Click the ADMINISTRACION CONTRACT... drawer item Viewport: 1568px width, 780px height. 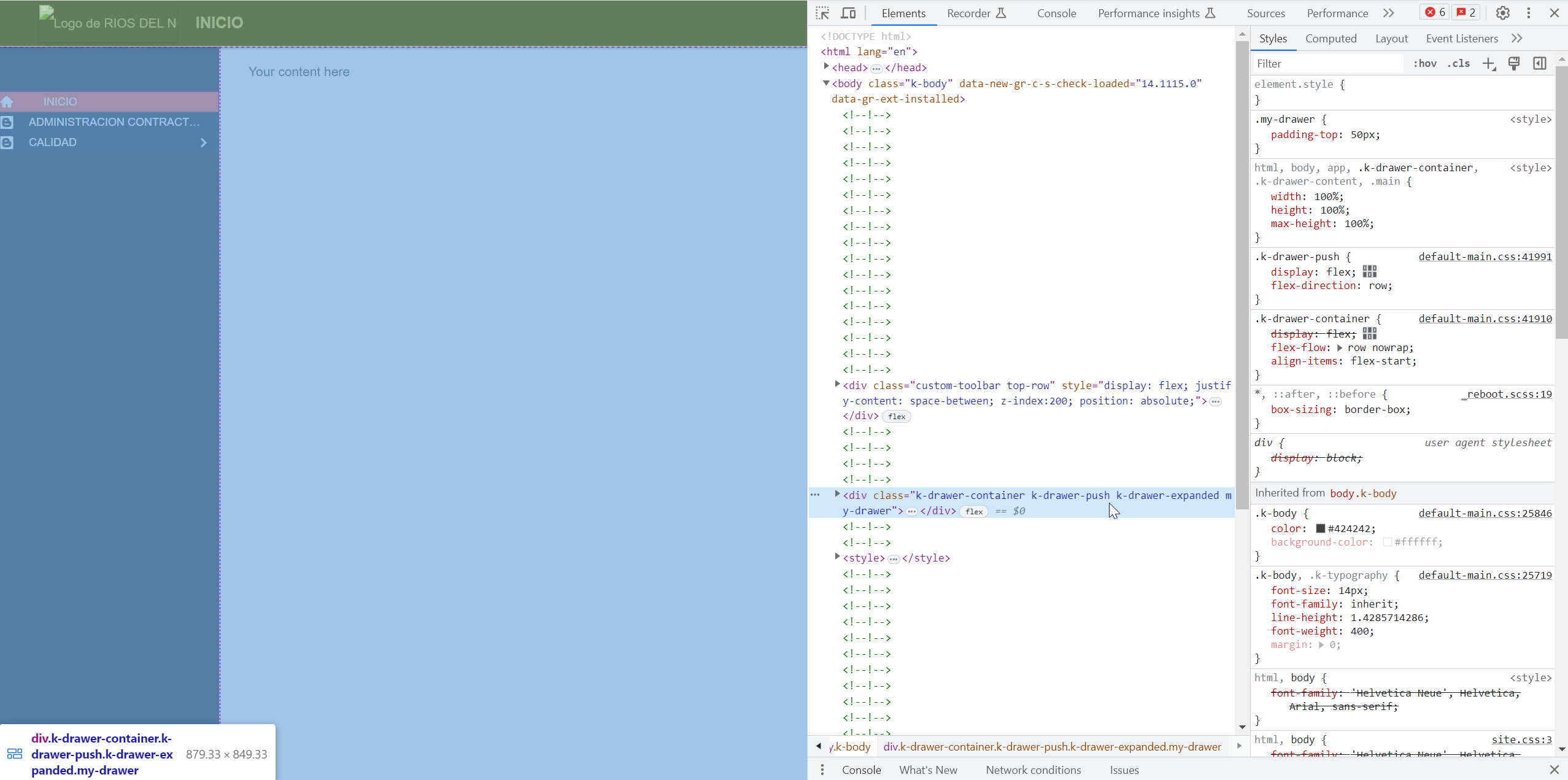114,122
